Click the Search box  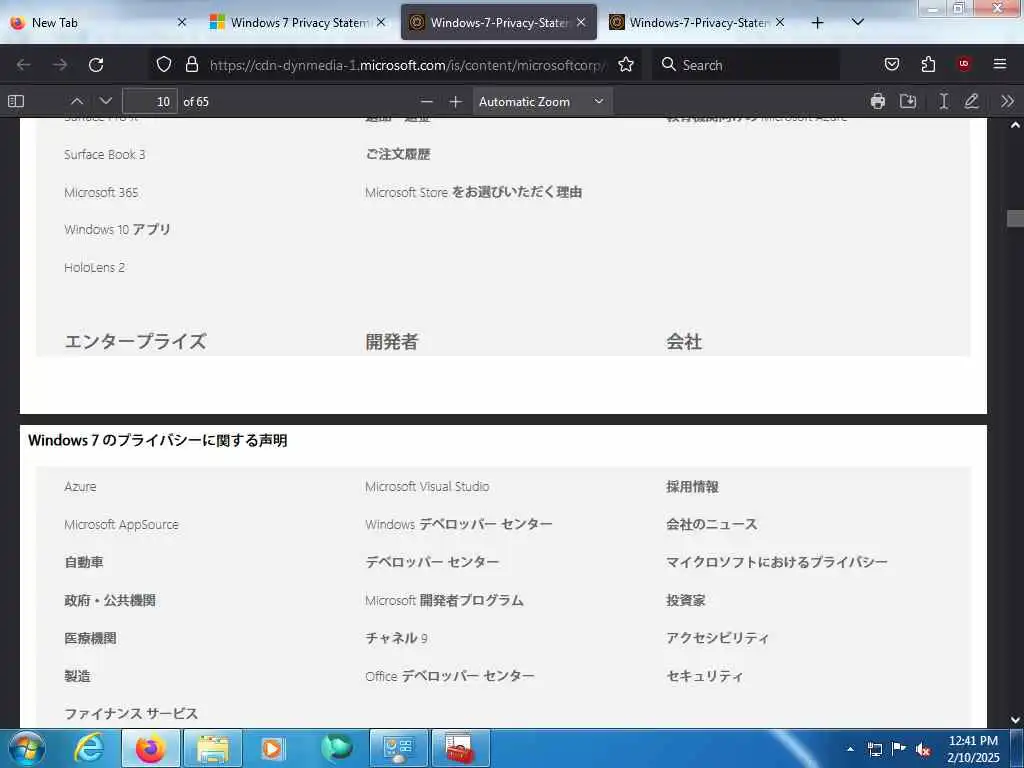746,65
